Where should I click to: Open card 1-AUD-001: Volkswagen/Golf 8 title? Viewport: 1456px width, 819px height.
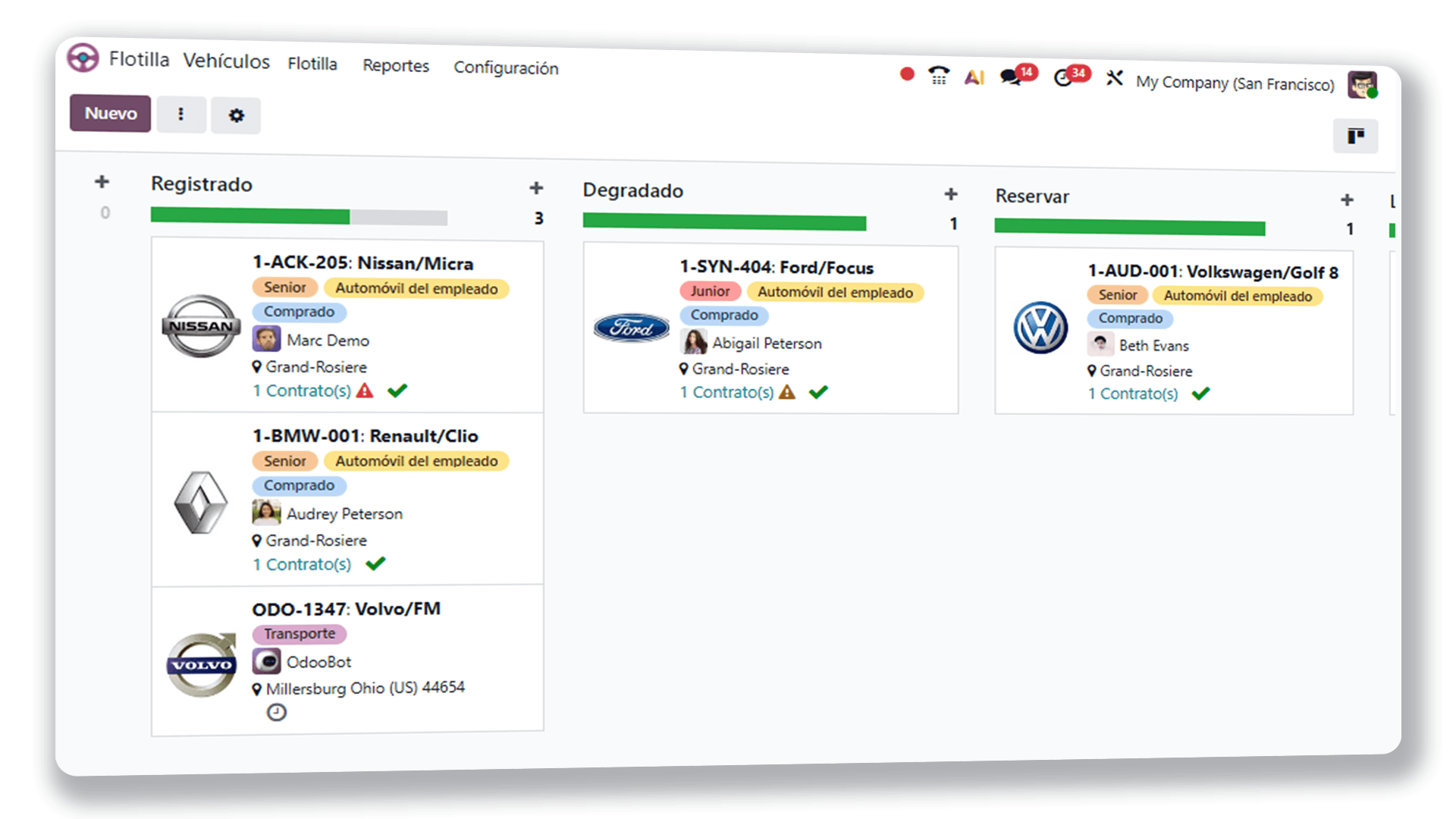coord(1213,271)
